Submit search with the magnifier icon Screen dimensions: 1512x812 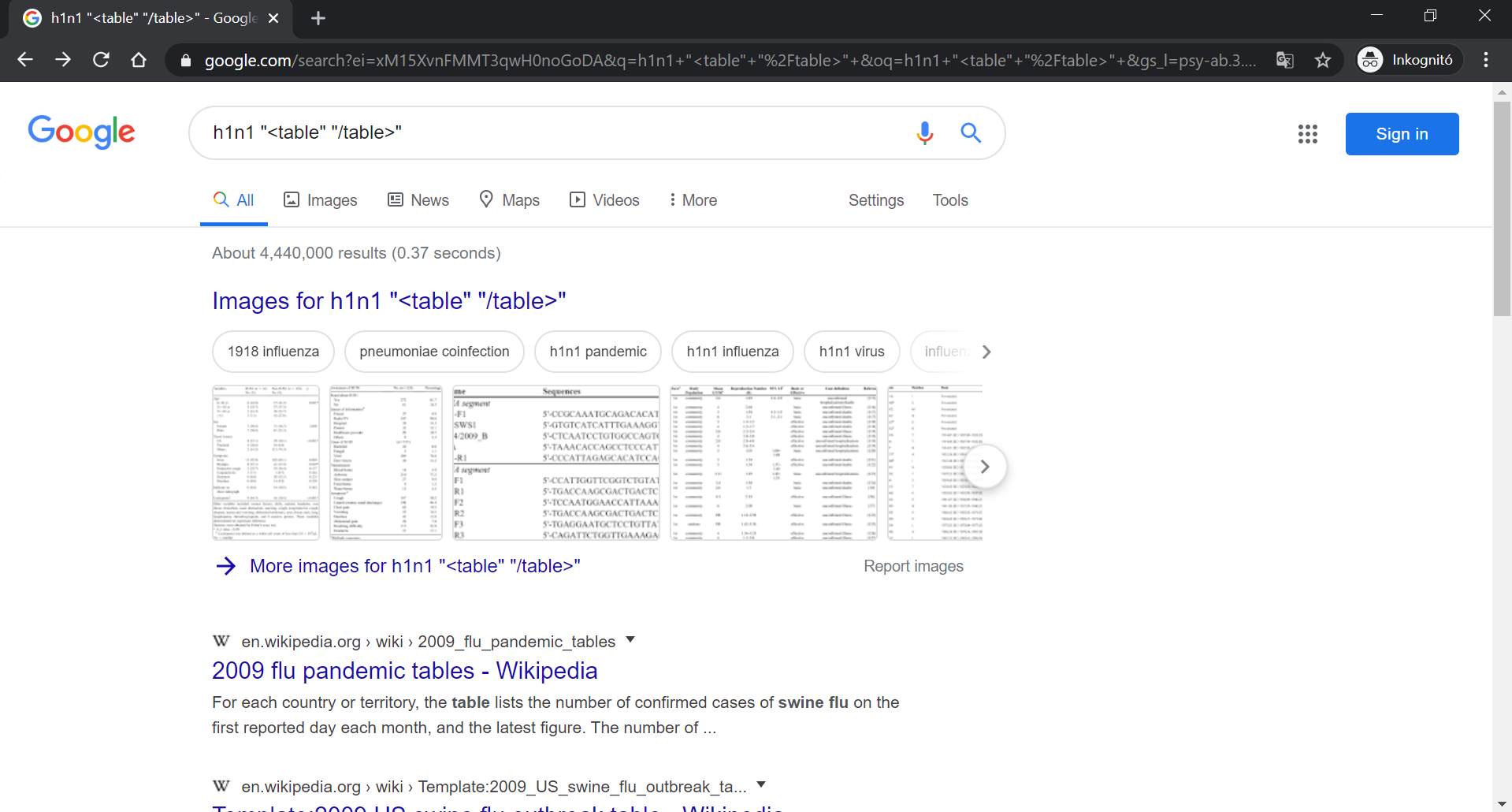pyautogui.click(x=971, y=132)
